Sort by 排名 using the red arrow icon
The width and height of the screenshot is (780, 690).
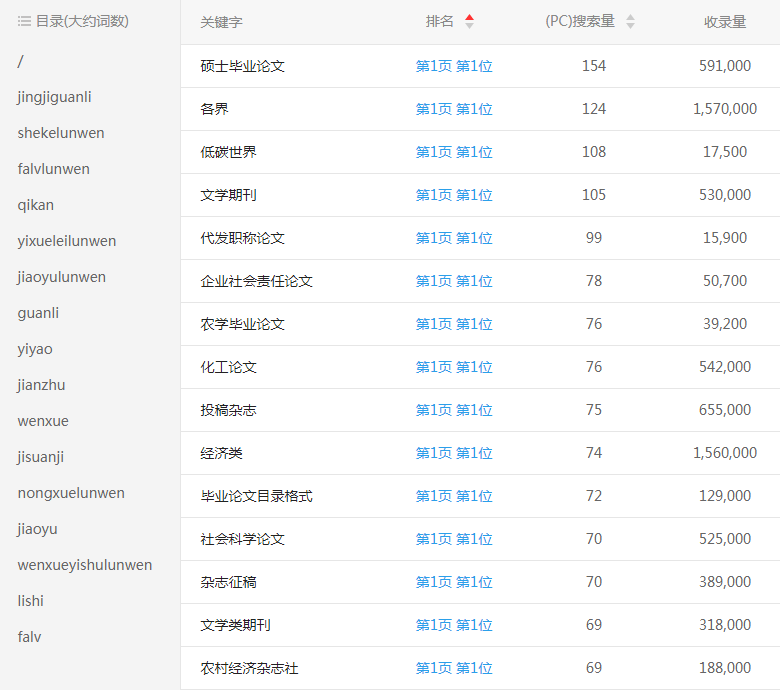pos(470,21)
